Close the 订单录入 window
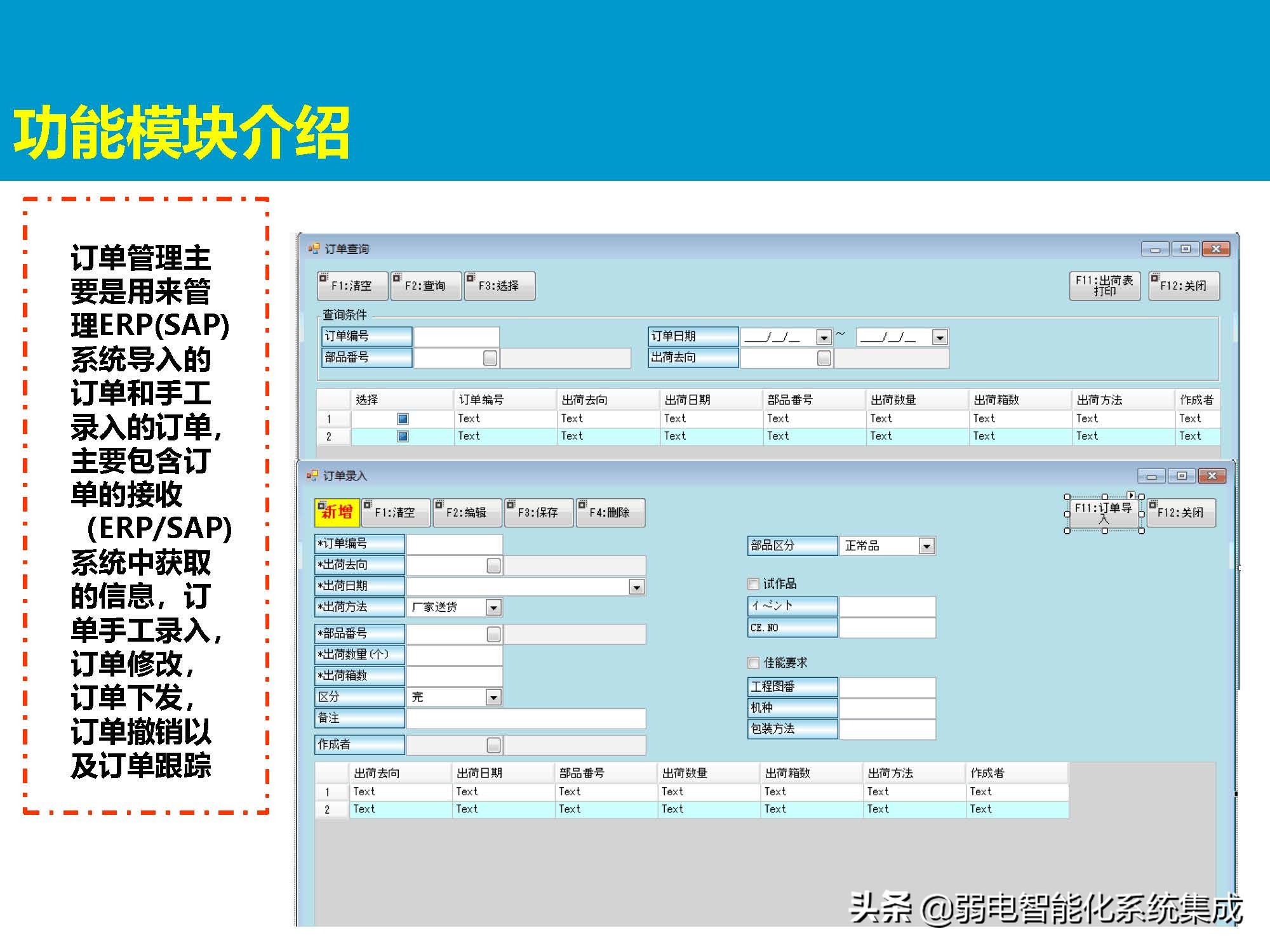Viewport: 1270px width, 952px height. pos(1212,475)
